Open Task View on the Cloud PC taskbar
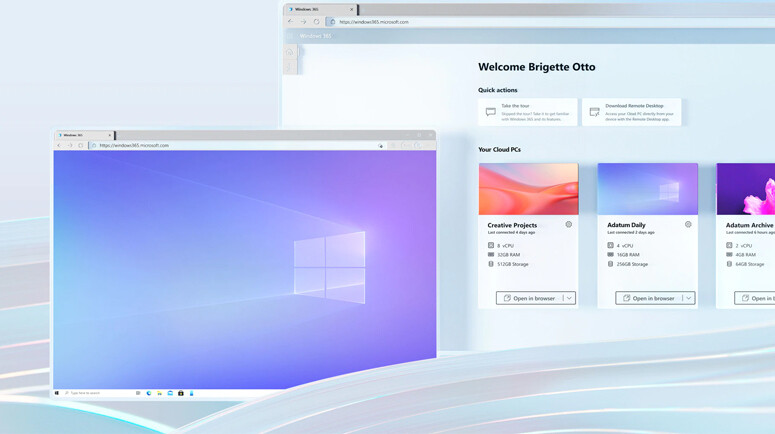Screen dimensions: 775x434 point(138,393)
